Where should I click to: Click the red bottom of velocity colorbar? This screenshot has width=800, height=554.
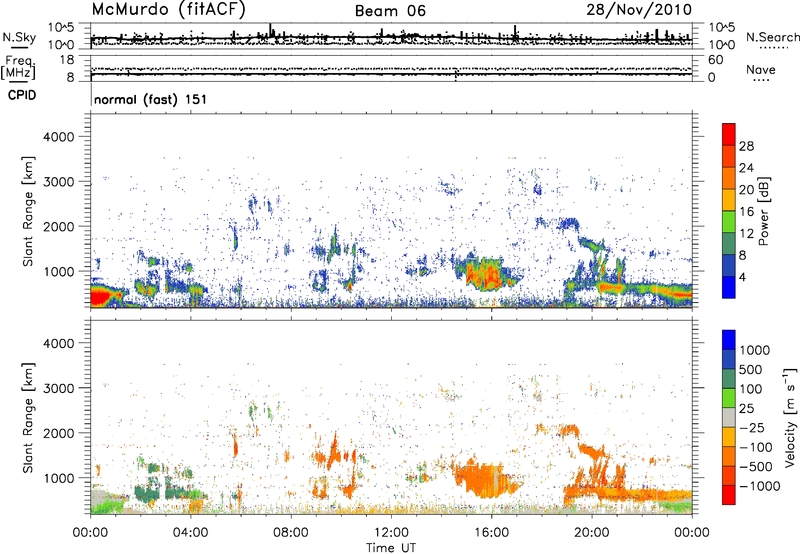[x=729, y=495]
